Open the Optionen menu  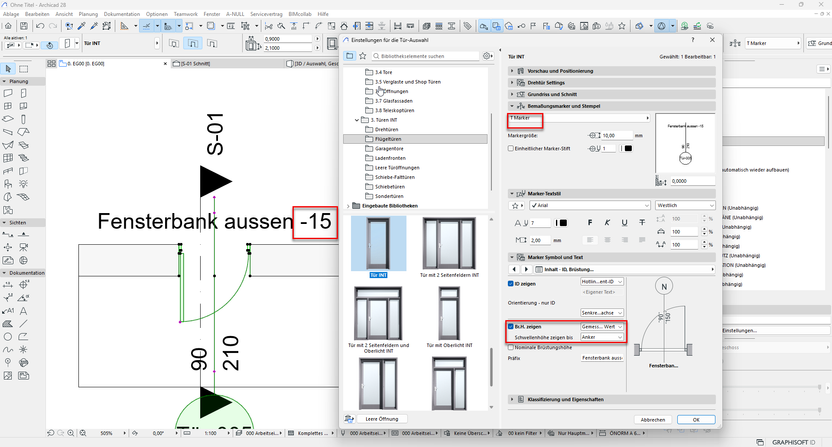click(x=157, y=14)
